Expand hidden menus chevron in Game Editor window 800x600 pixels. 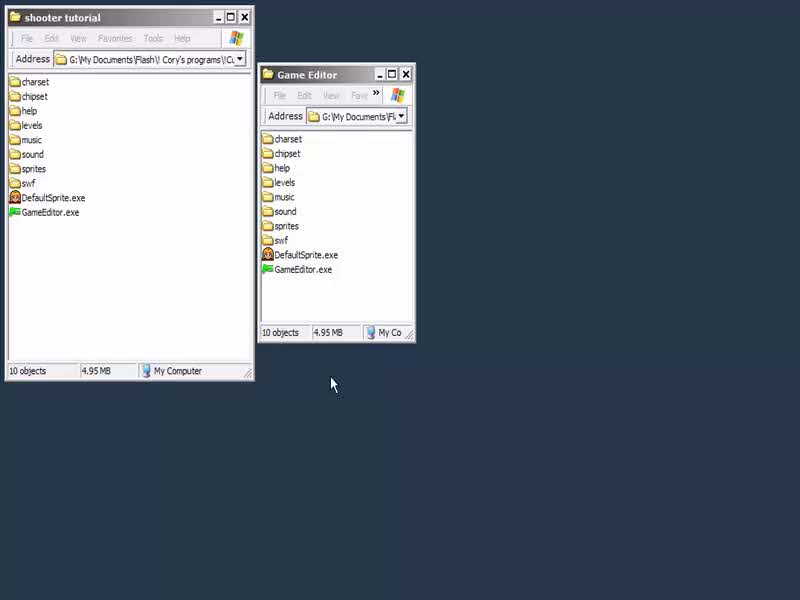376,94
